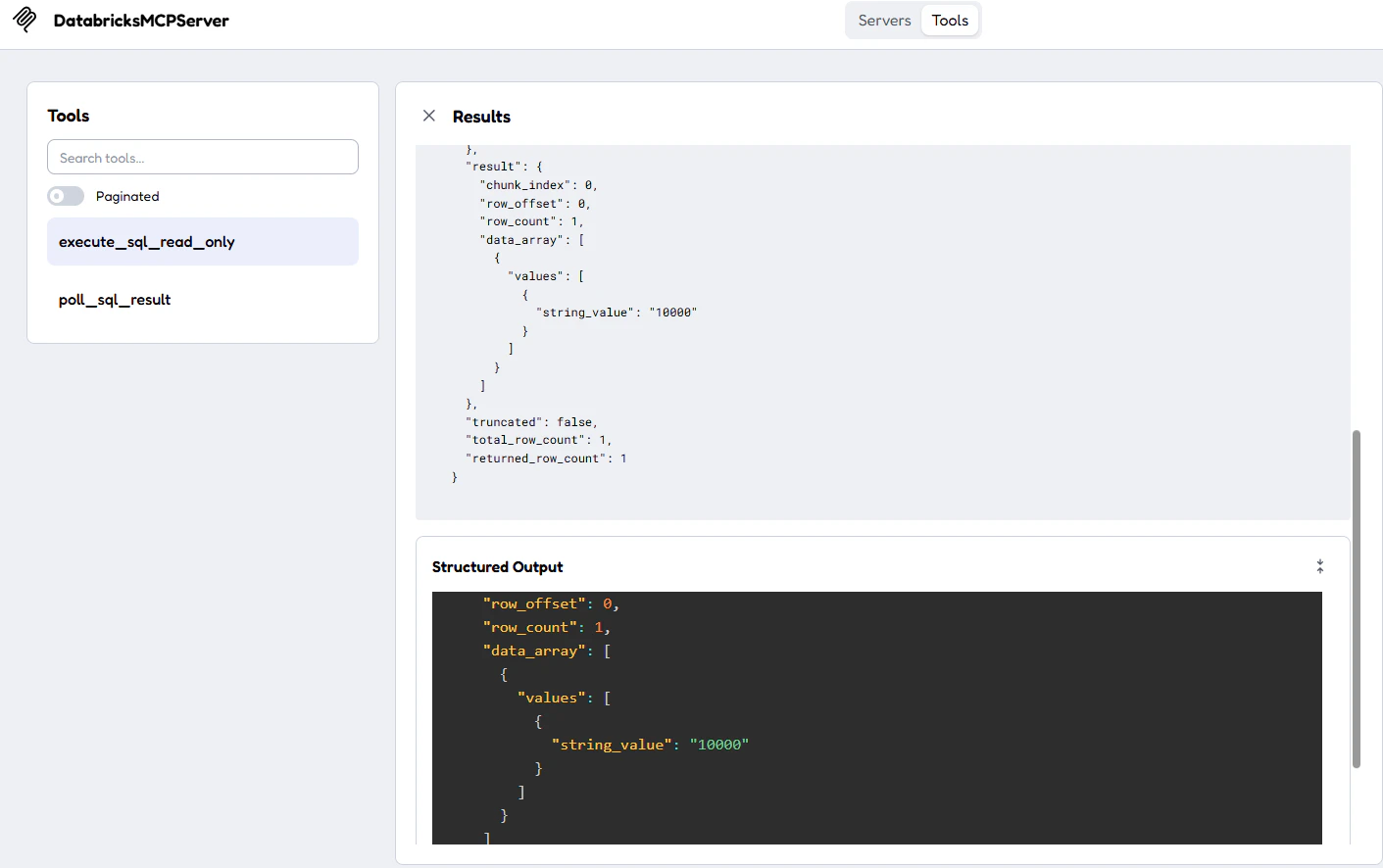Click "row_count": 1 in the light results block

point(531,221)
